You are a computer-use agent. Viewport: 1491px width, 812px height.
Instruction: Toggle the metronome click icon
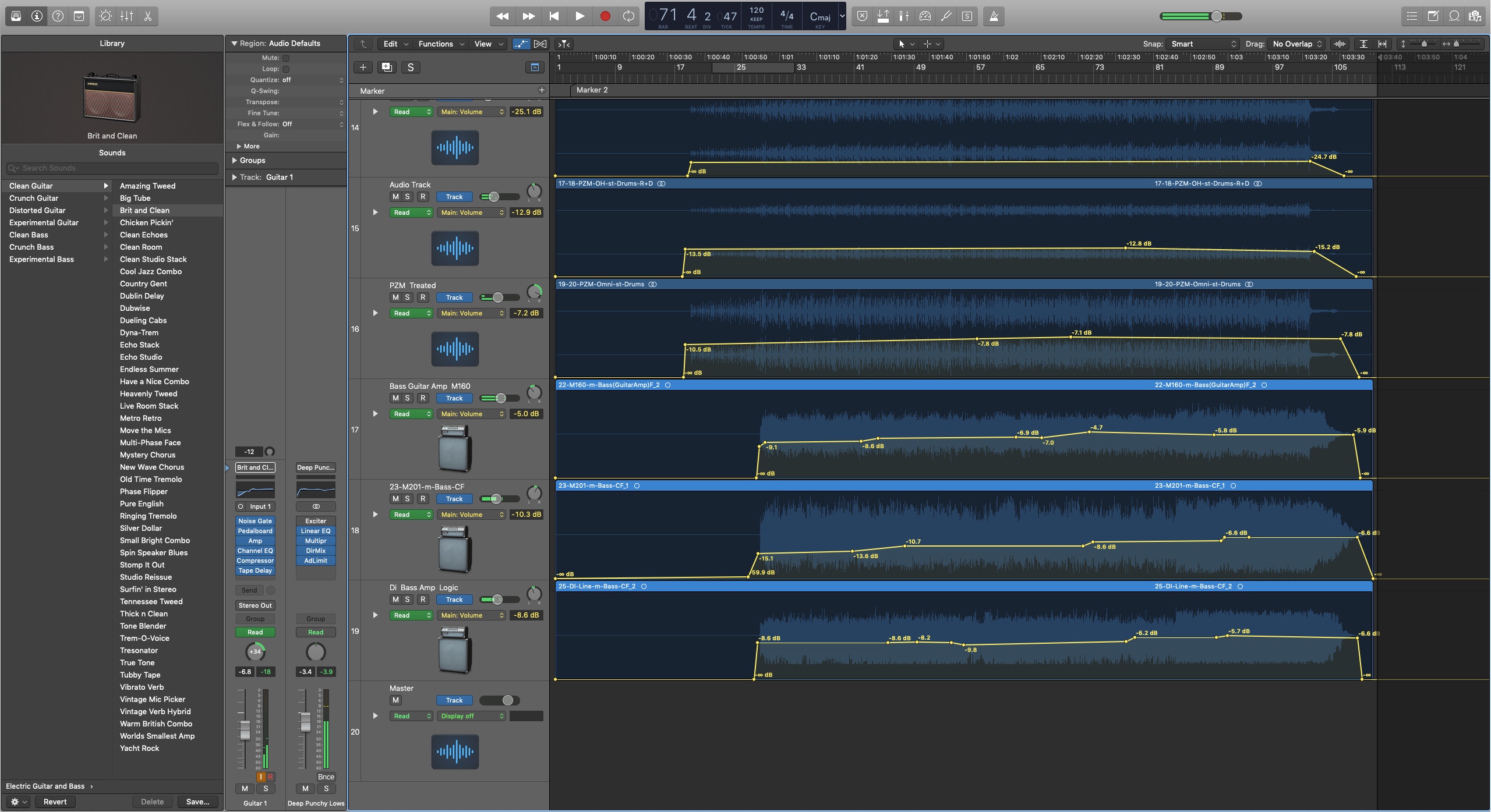(994, 16)
